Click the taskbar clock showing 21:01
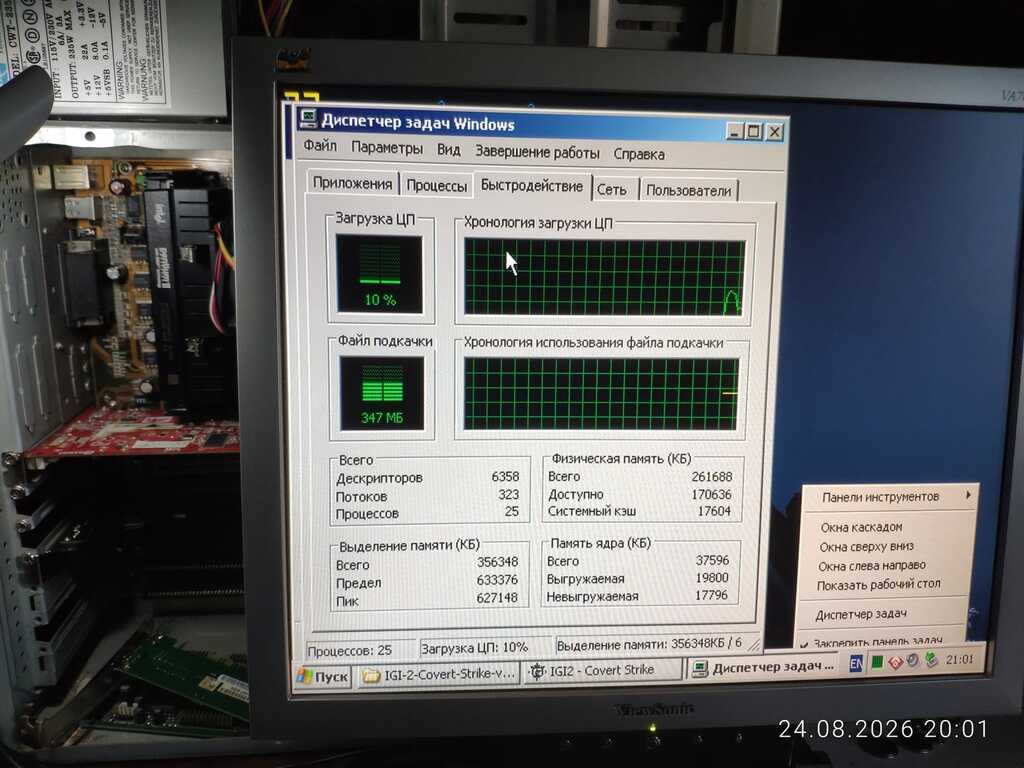This screenshot has width=1024, height=768. tap(959, 659)
